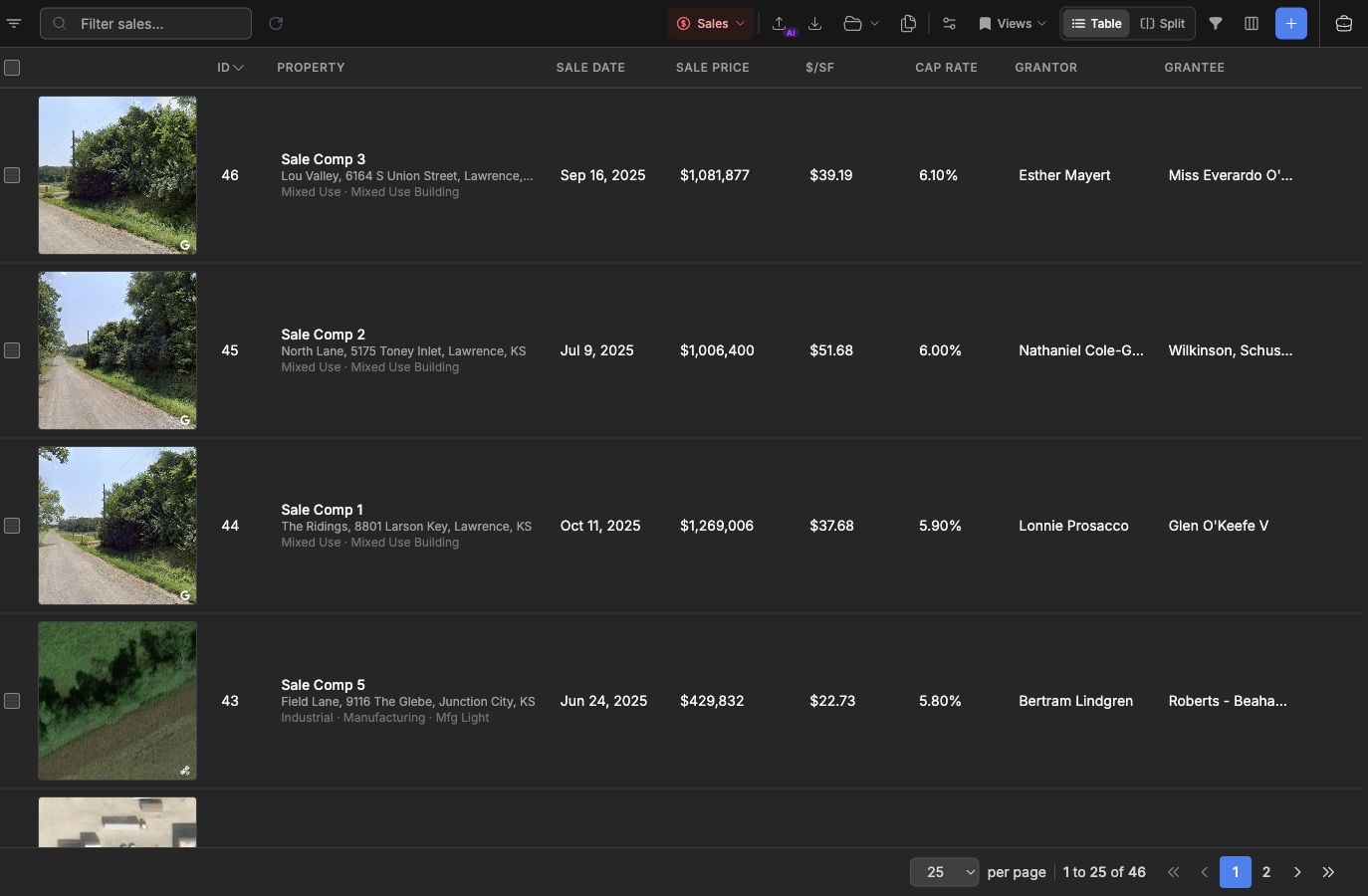Sort by the ID column header

pos(230,68)
